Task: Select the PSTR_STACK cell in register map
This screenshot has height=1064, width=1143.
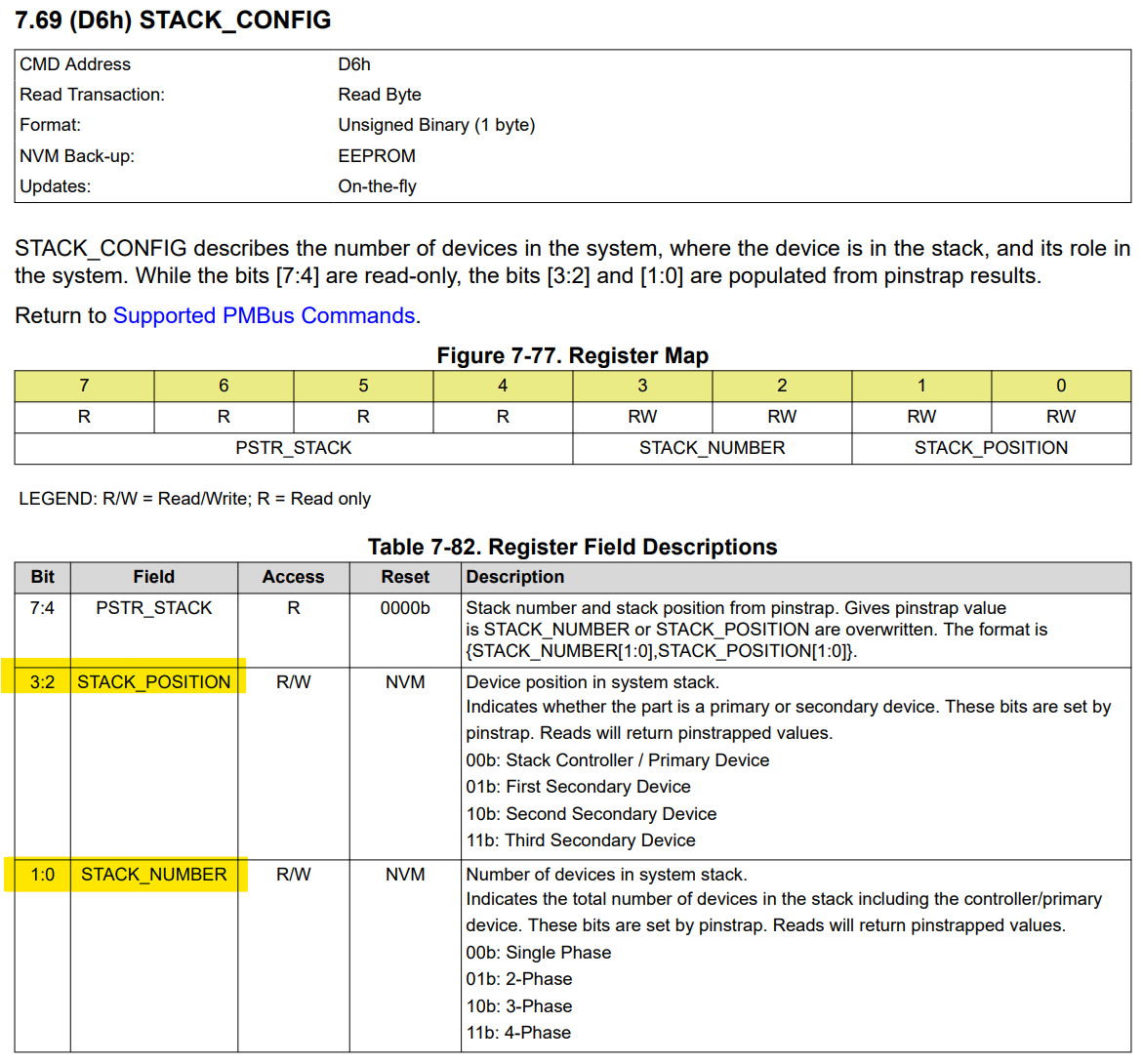Action: pyautogui.click(x=294, y=448)
